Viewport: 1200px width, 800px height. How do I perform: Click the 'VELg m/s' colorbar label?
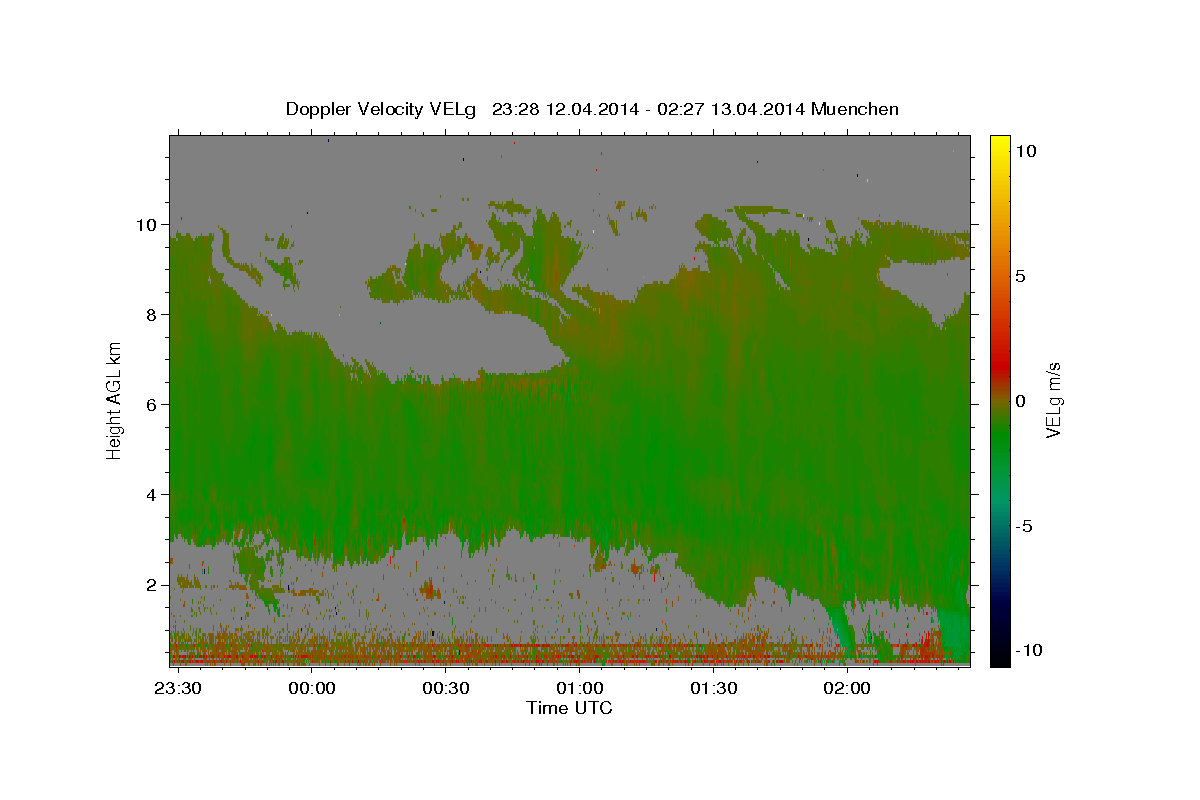click(x=1053, y=399)
